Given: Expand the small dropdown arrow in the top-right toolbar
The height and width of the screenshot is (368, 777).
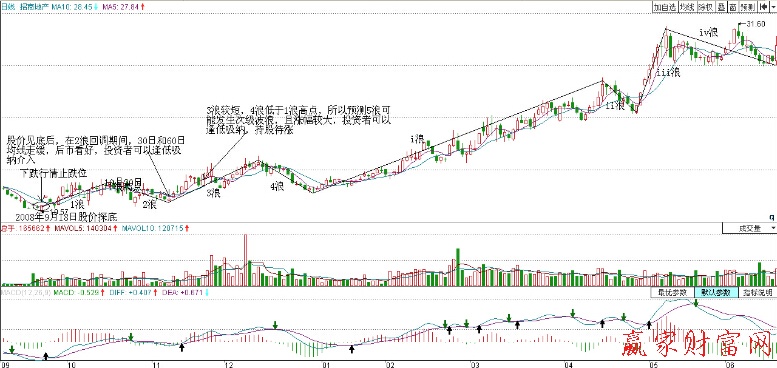Looking at the screenshot, I should coord(773,7).
